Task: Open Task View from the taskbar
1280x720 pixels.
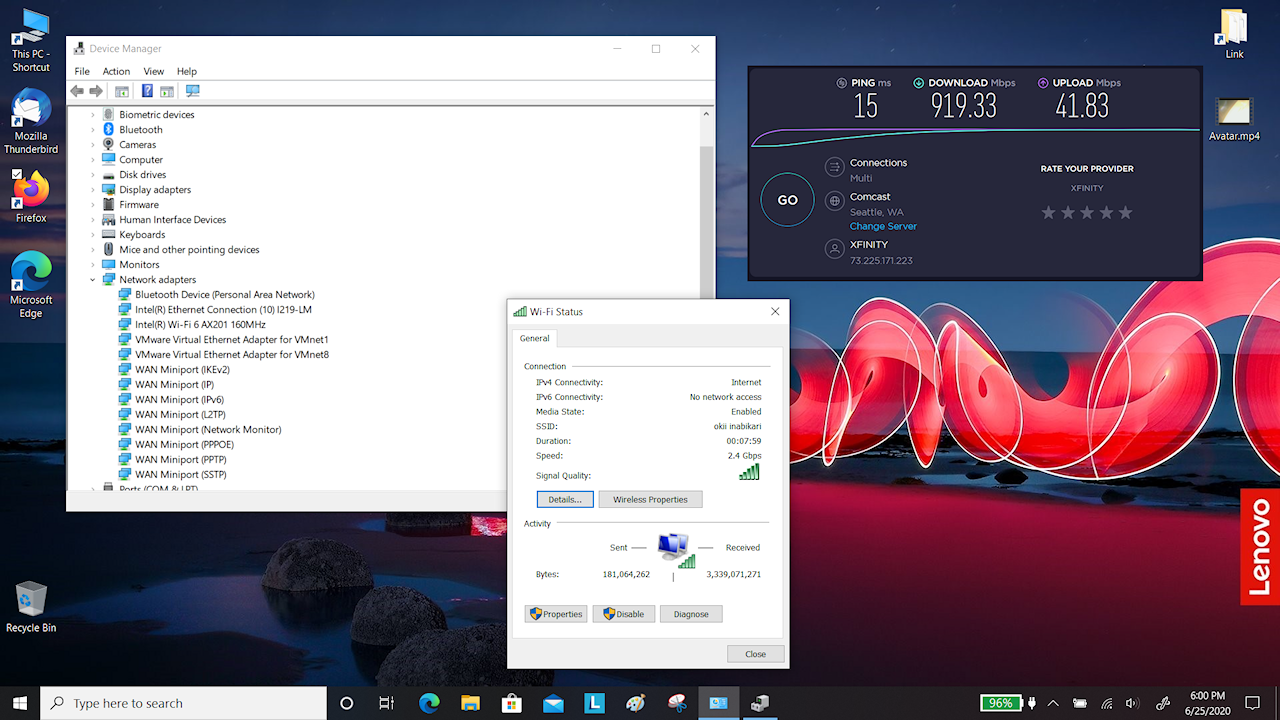Action: click(387, 703)
